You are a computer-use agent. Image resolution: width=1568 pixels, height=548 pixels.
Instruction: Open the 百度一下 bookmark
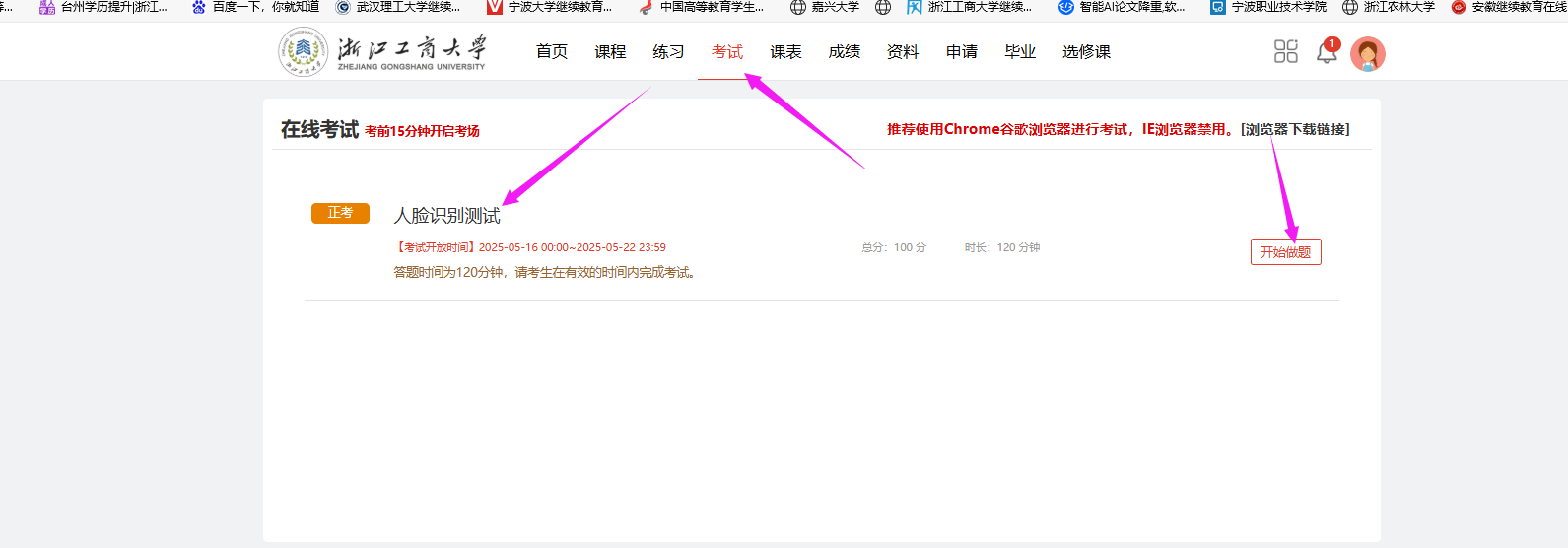(x=256, y=7)
